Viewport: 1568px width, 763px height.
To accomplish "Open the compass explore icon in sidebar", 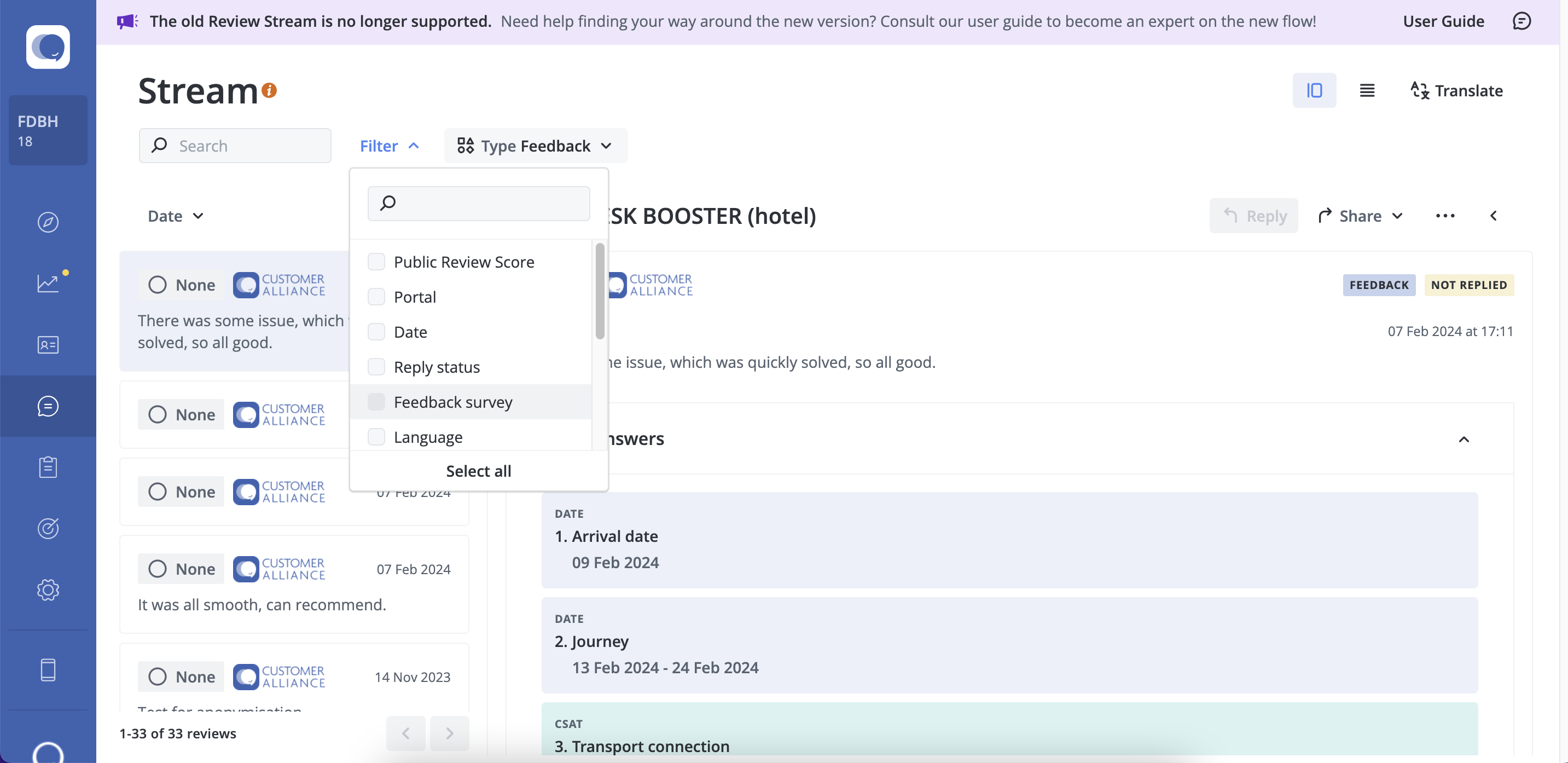I will pyautogui.click(x=48, y=222).
